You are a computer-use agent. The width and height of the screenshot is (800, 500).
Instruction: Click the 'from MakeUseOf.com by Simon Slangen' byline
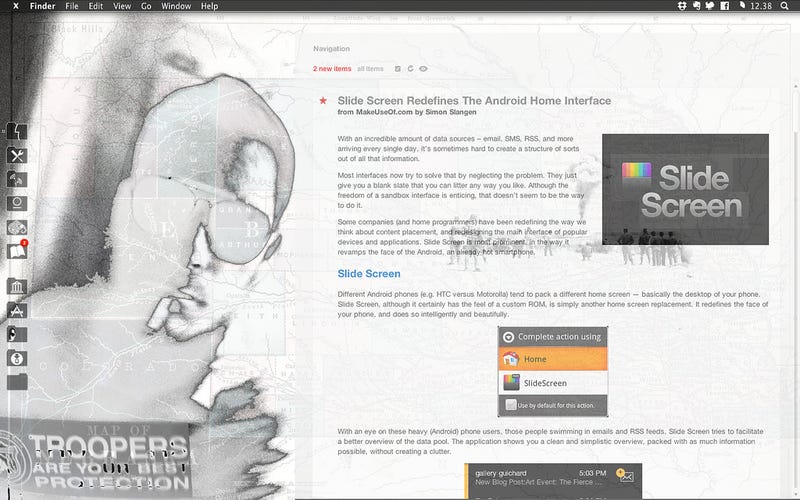407,112
